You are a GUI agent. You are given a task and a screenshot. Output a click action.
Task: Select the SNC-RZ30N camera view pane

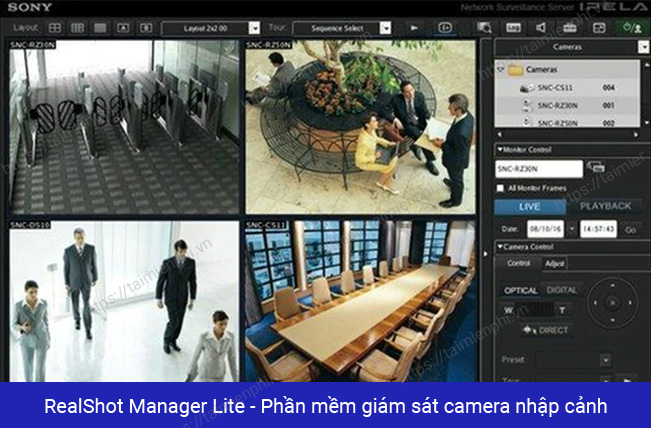[x=124, y=127]
